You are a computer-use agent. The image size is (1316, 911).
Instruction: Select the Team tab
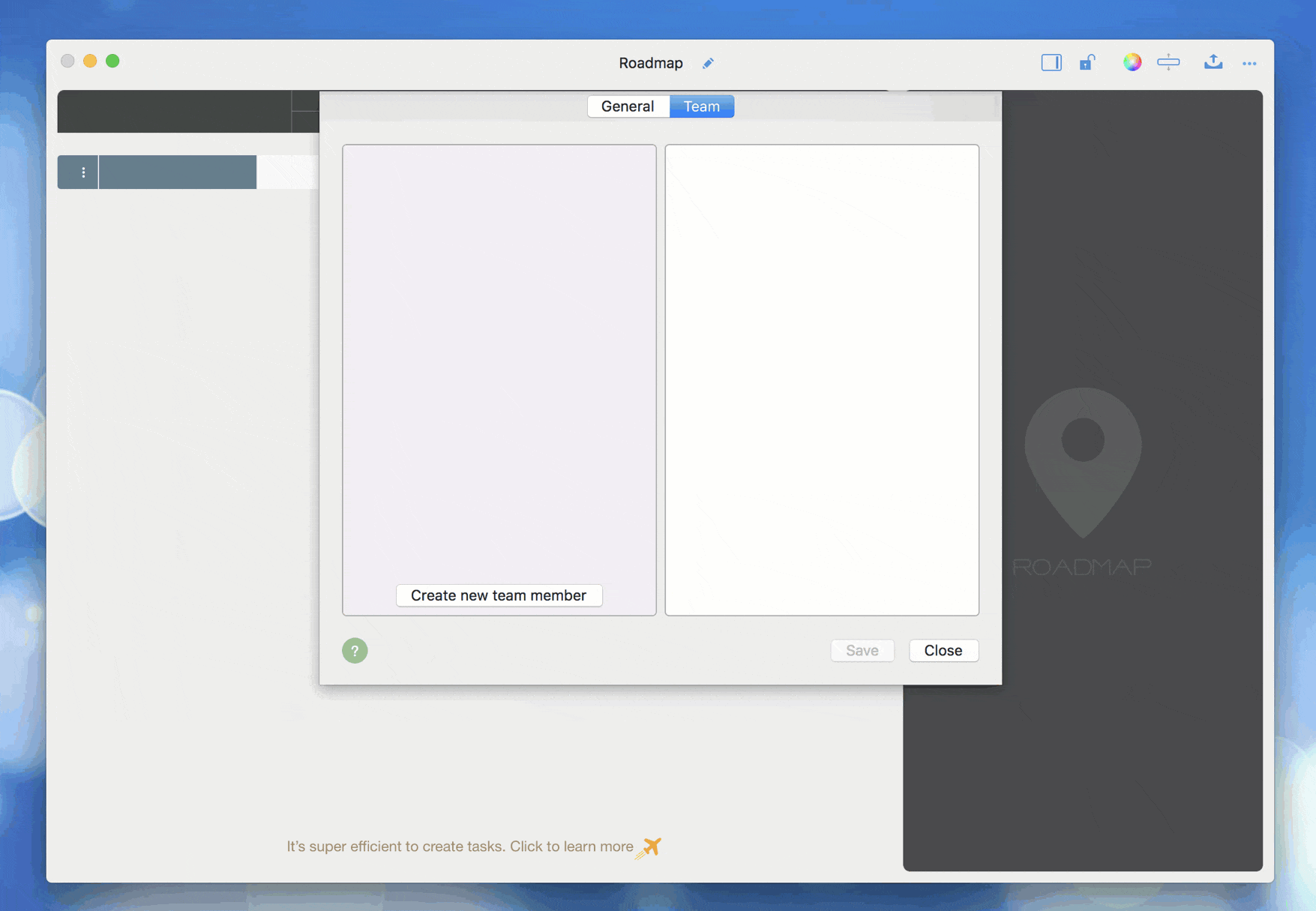[x=701, y=106]
